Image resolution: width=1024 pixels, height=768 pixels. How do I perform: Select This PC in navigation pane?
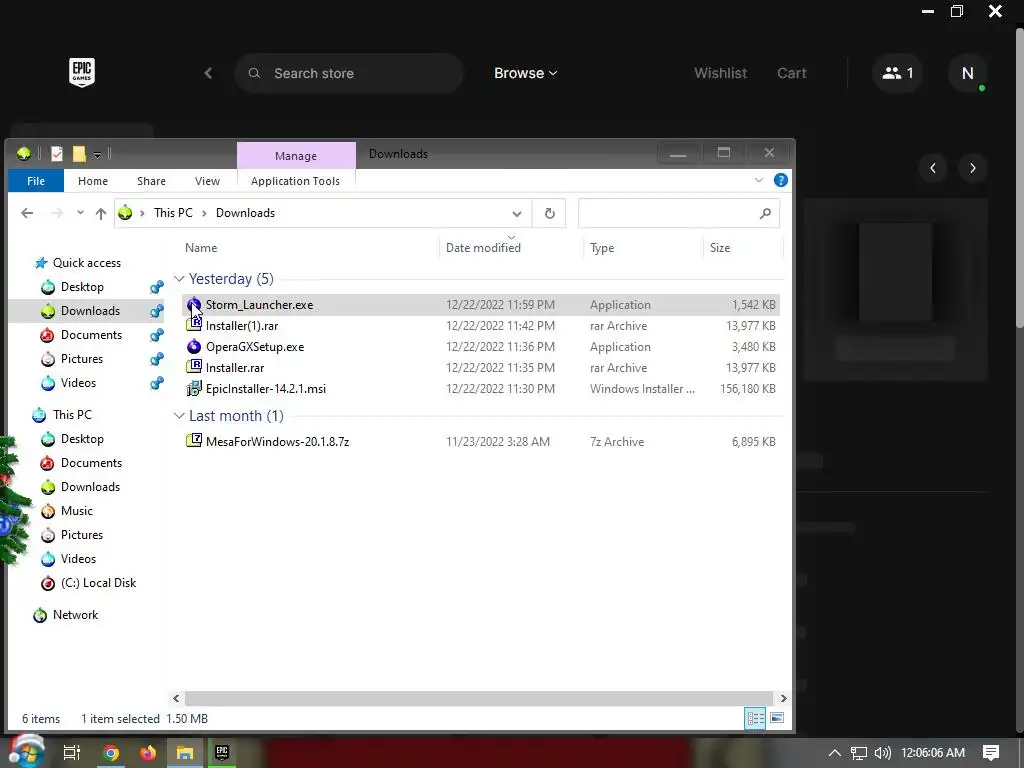click(72, 415)
